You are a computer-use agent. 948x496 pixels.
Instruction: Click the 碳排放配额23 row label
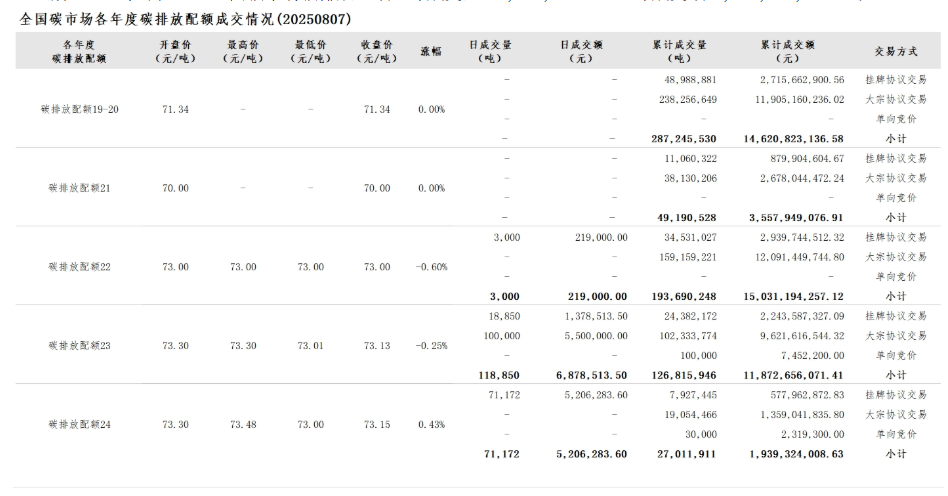coord(79,345)
